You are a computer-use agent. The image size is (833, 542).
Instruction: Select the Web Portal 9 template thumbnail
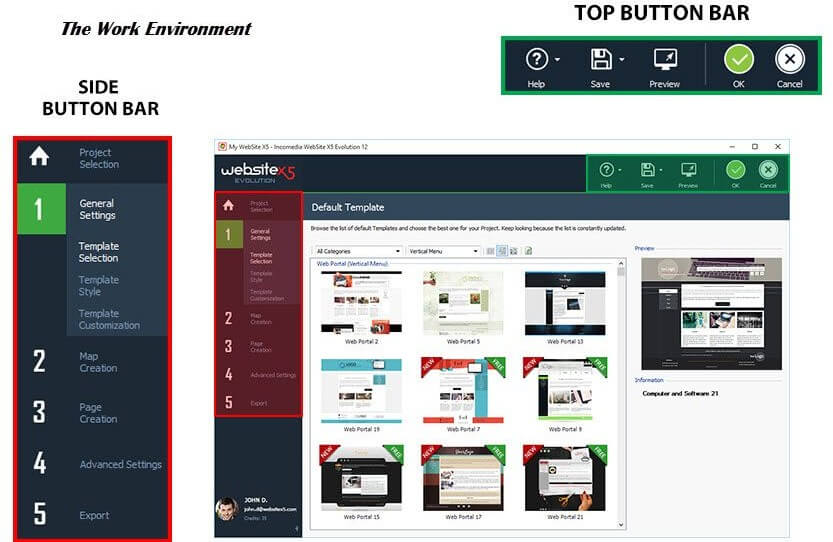click(x=565, y=391)
